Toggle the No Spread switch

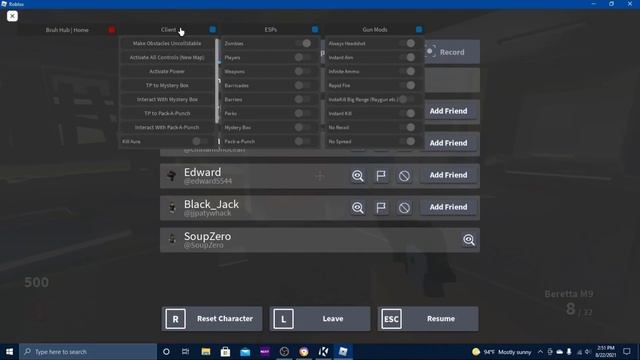(407, 141)
